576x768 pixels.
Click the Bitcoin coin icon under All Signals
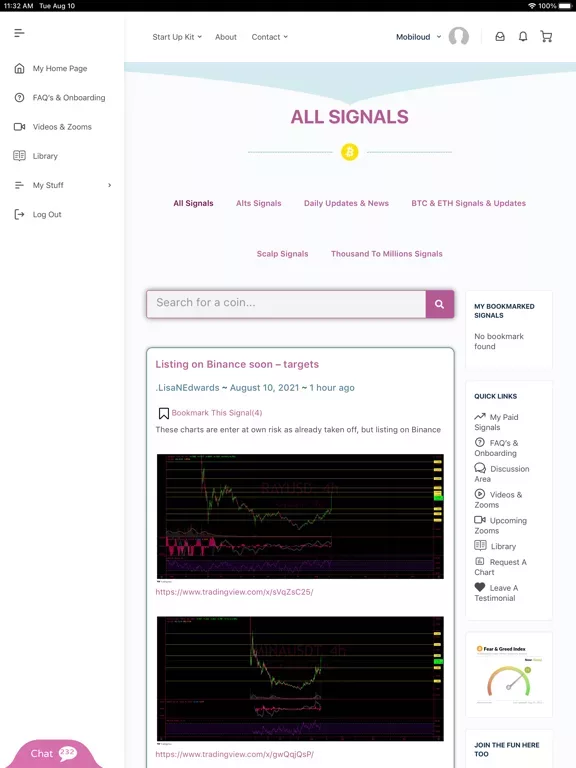[x=350, y=152]
